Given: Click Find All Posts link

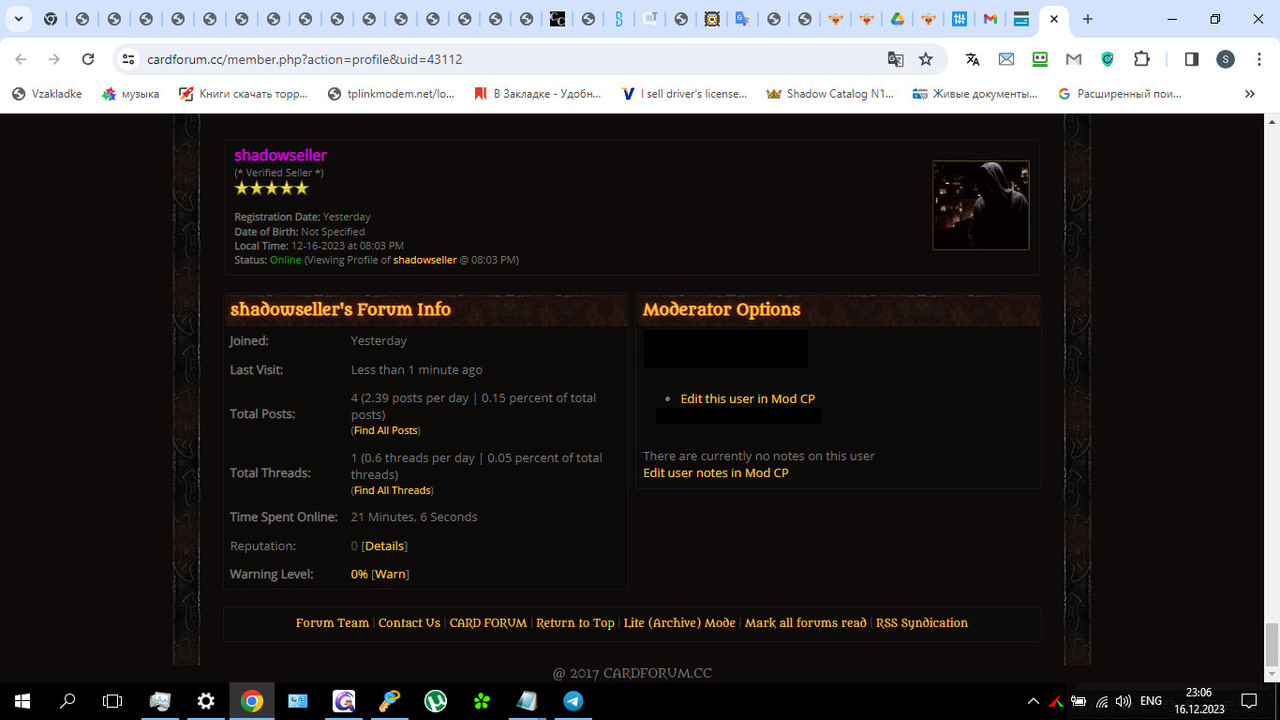Looking at the screenshot, I should tap(385, 430).
